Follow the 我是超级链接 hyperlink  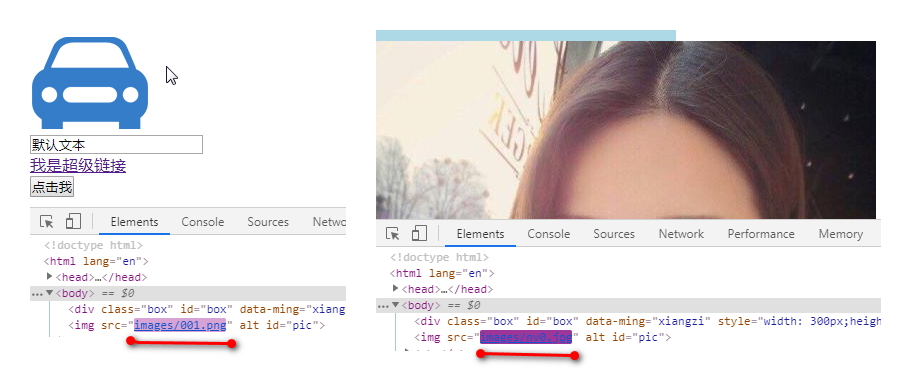coord(78,166)
